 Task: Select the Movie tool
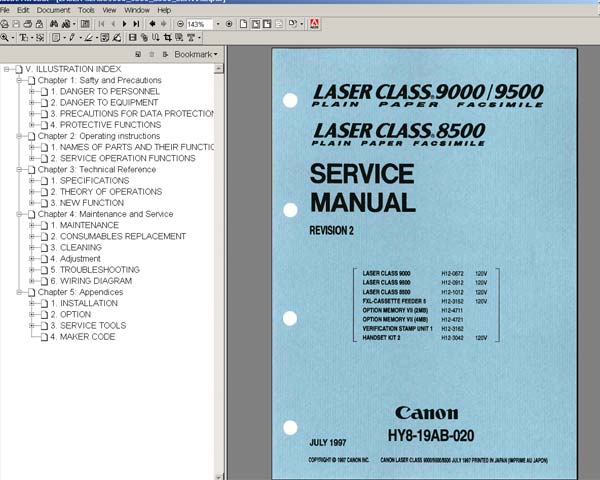click(132, 38)
